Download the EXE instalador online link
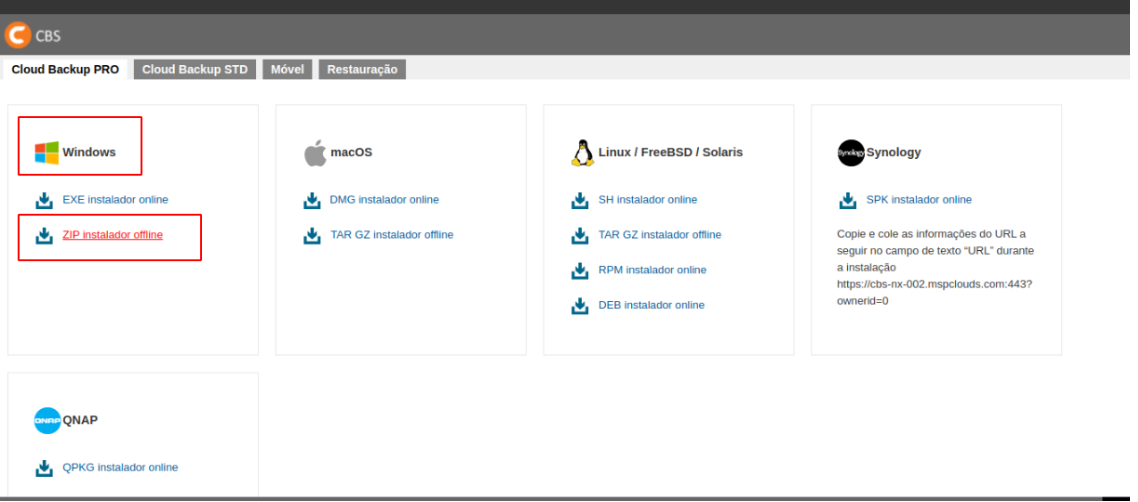 (x=115, y=199)
